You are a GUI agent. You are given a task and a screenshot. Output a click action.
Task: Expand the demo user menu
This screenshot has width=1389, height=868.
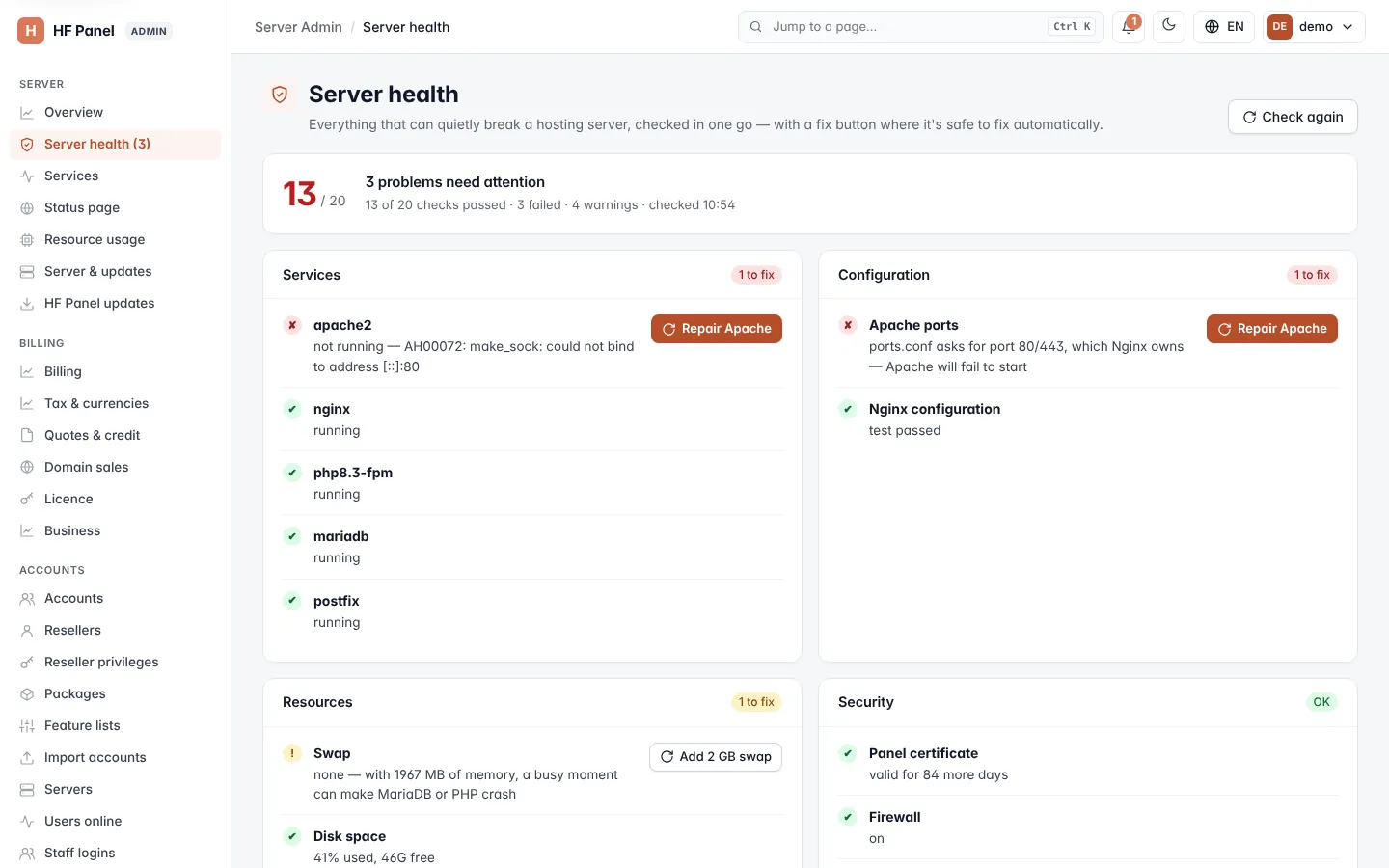point(1314,27)
